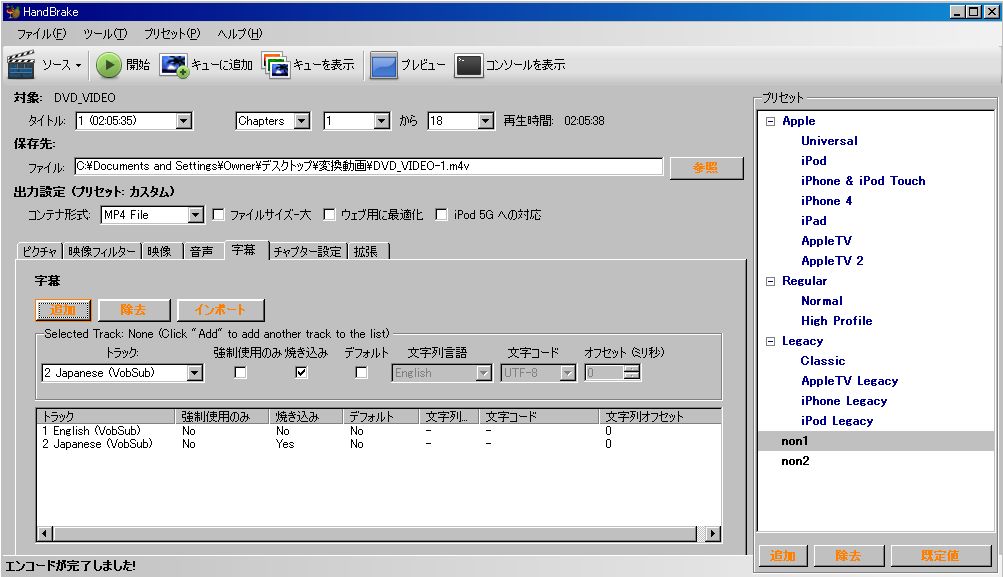Open the プリセット(P) menu

coord(171,34)
